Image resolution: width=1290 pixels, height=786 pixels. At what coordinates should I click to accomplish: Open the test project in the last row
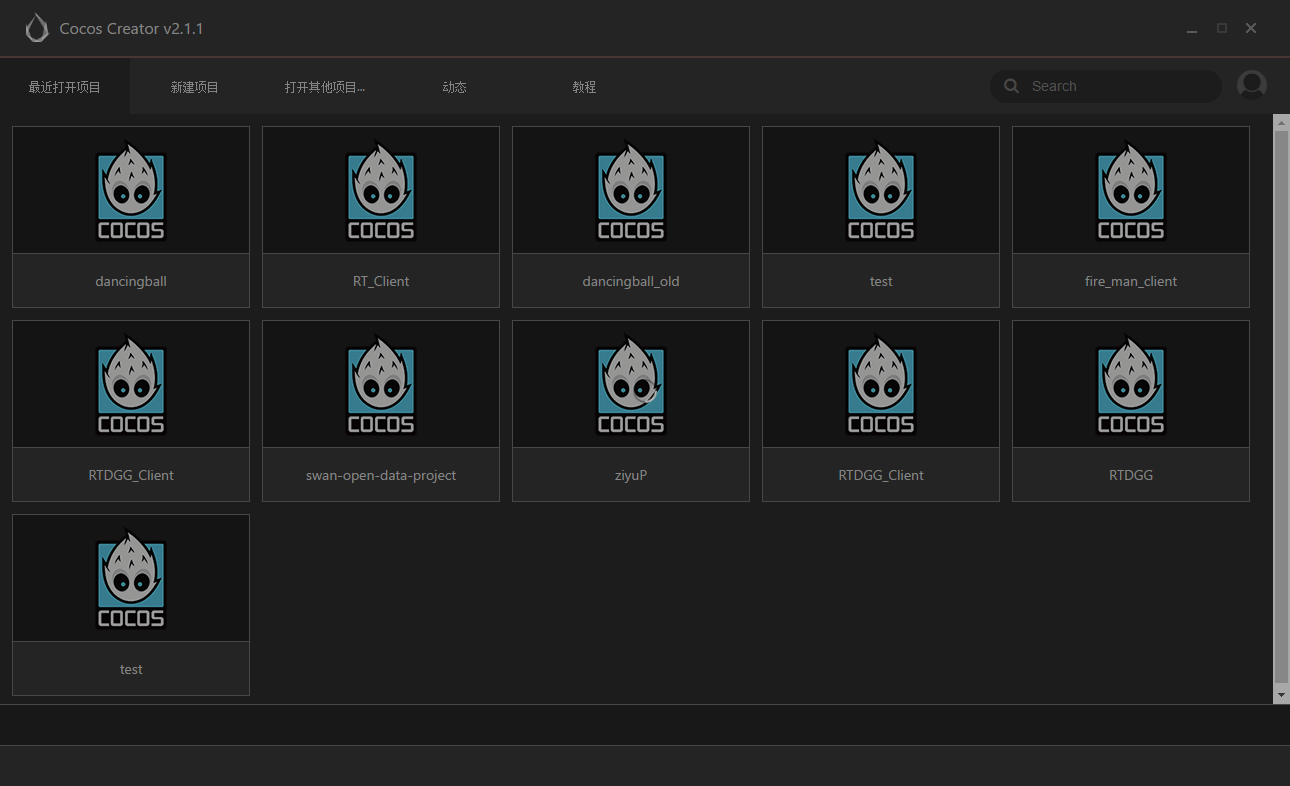click(131, 604)
